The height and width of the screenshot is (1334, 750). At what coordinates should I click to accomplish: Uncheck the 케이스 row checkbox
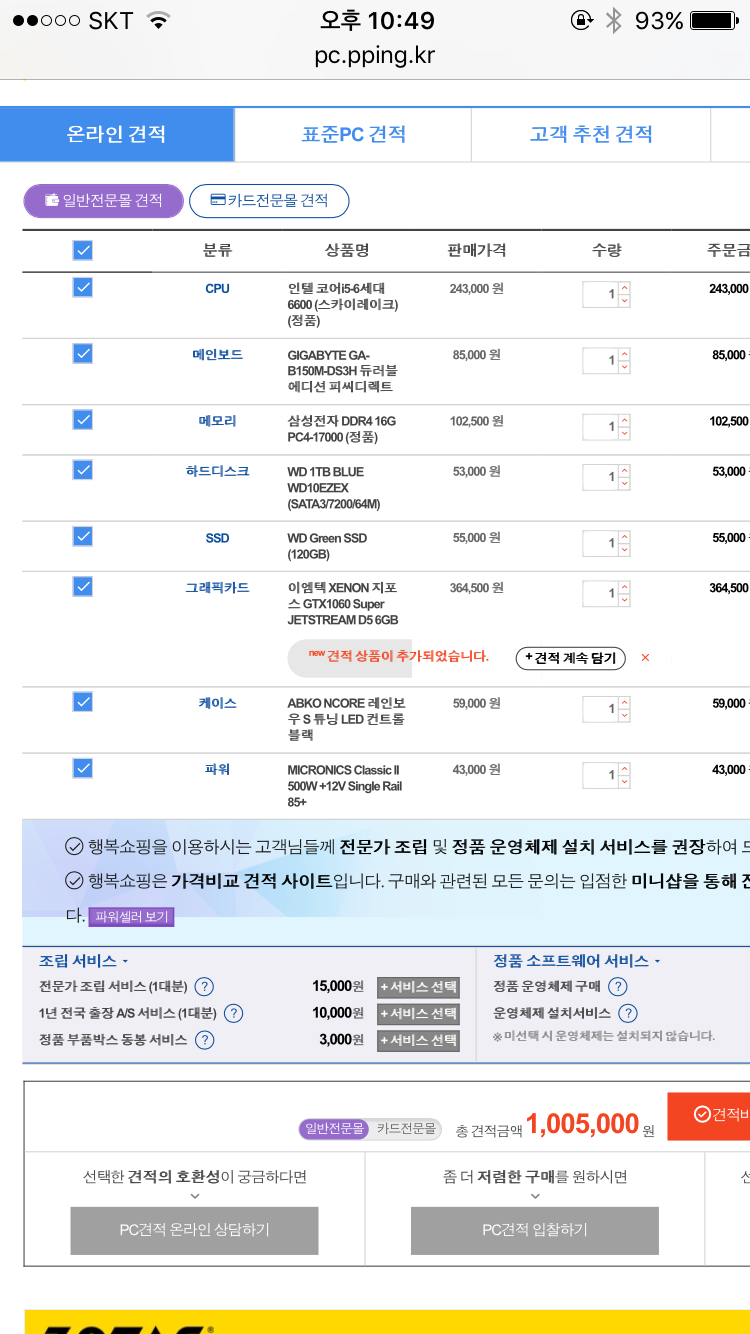click(83, 702)
